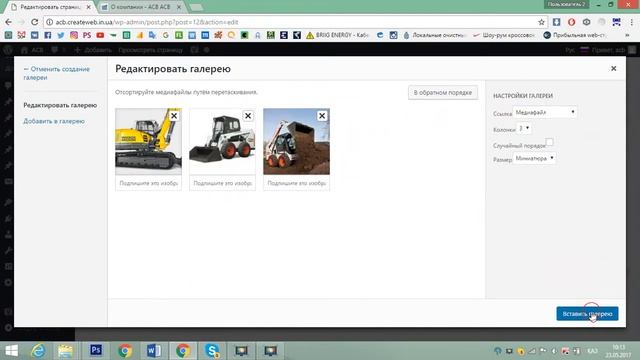The image size is (640, 360).
Task: Open the link-to dropdown set to Медиафайл
Action: [x=545, y=112]
